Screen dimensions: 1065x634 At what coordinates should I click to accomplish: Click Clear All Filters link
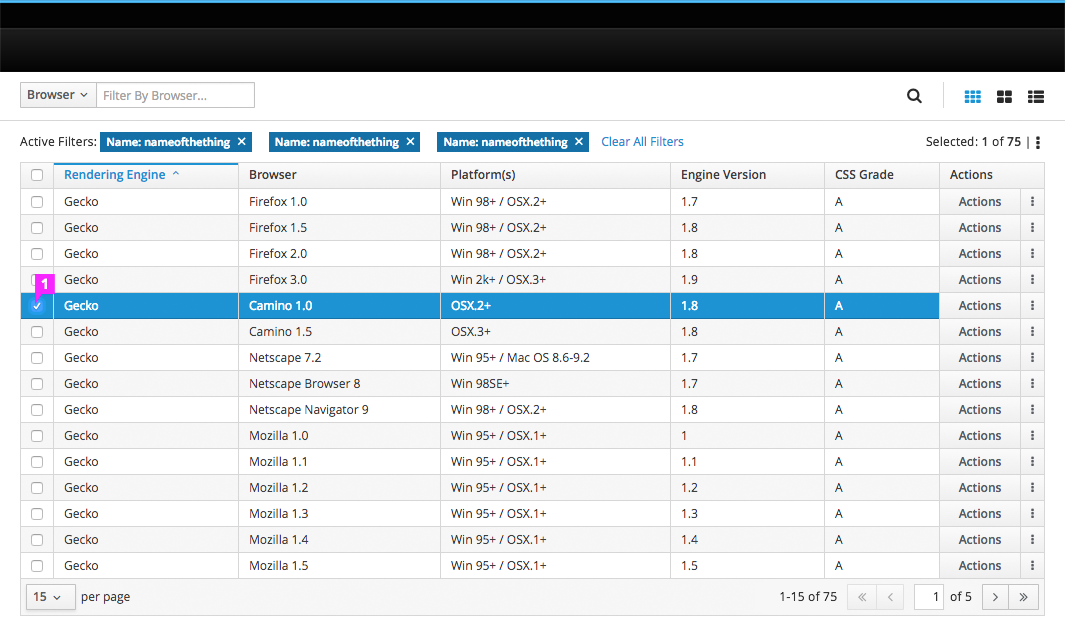[642, 141]
